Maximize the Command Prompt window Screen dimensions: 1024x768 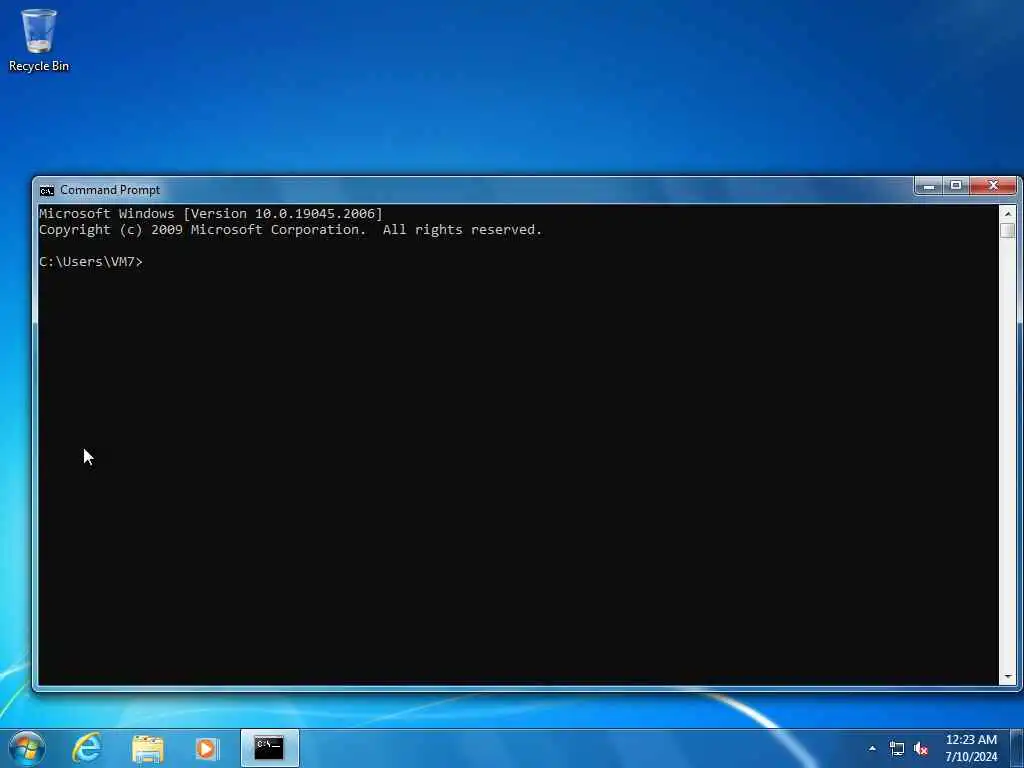[955, 186]
